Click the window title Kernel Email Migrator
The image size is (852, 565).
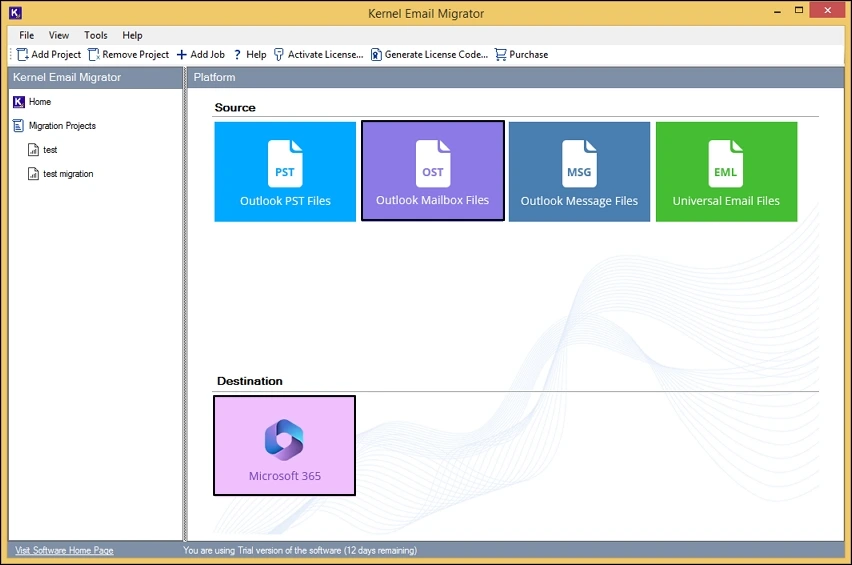click(425, 14)
